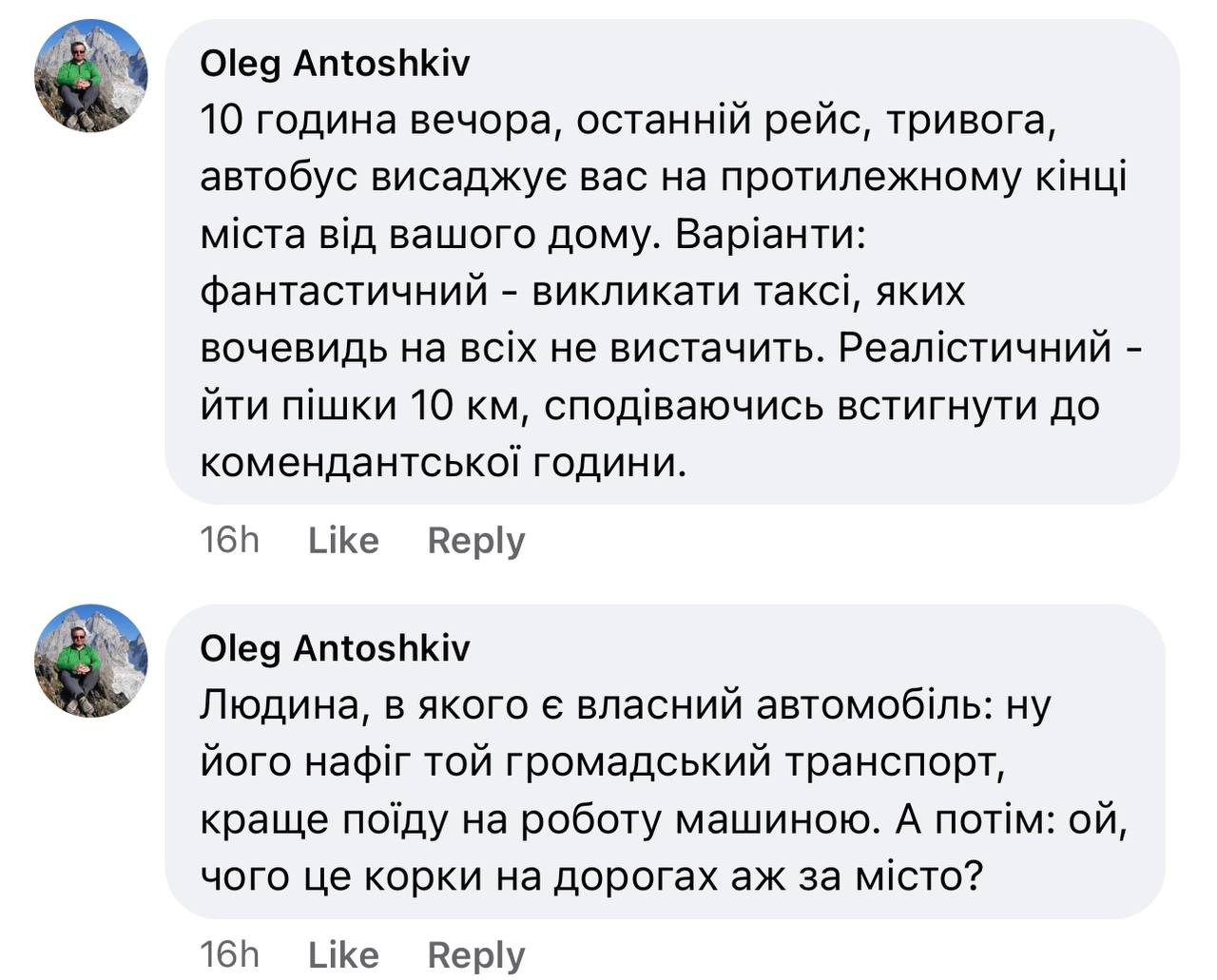Image resolution: width=1217 pixels, height=980 pixels.
Task: Click the line 'автобус висаджує вас на протилежному кінці'
Action: coord(663,178)
